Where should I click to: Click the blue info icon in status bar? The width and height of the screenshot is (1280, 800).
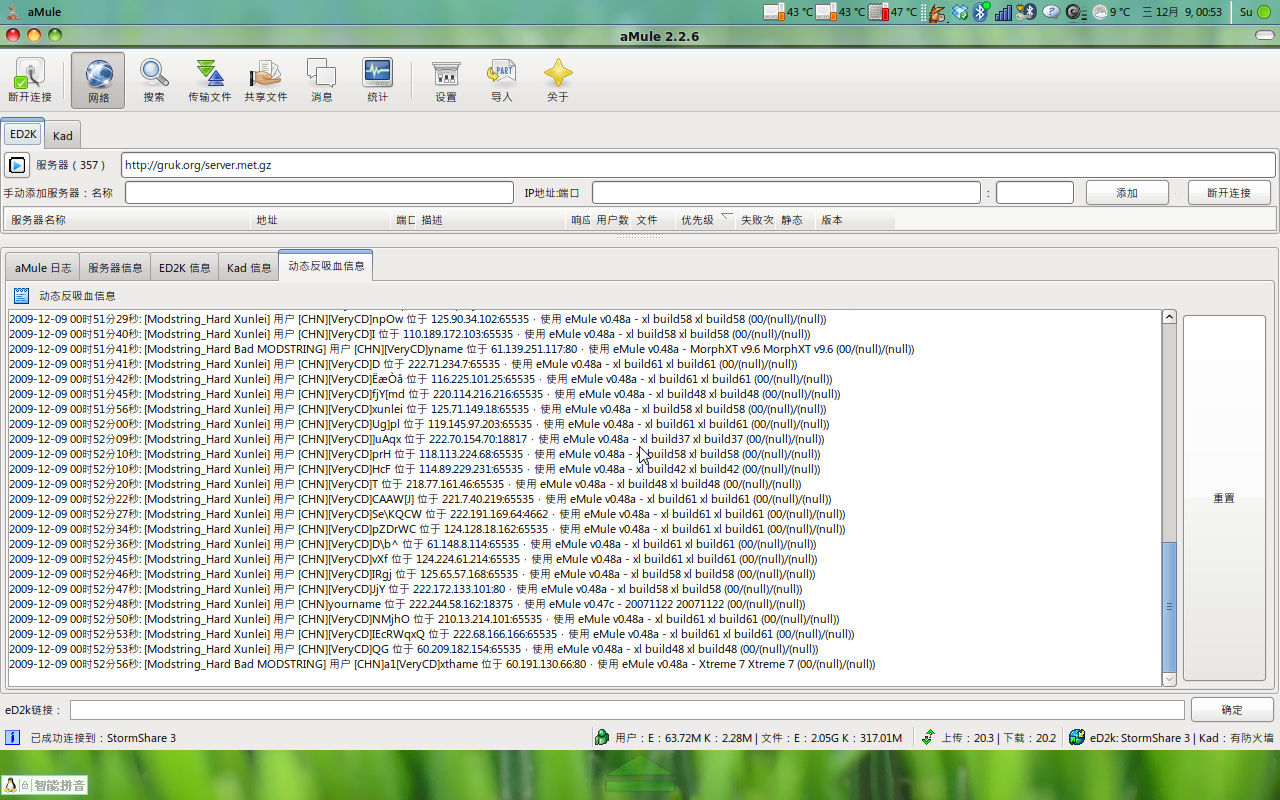(x=13, y=737)
